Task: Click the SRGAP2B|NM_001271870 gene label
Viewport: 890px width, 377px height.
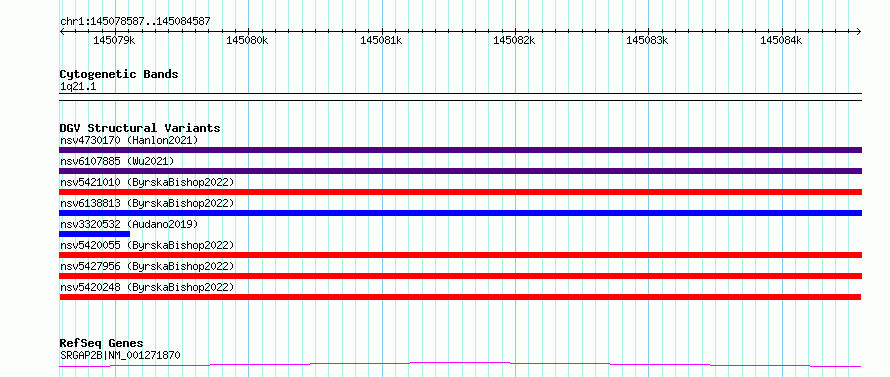Action: tap(120, 356)
